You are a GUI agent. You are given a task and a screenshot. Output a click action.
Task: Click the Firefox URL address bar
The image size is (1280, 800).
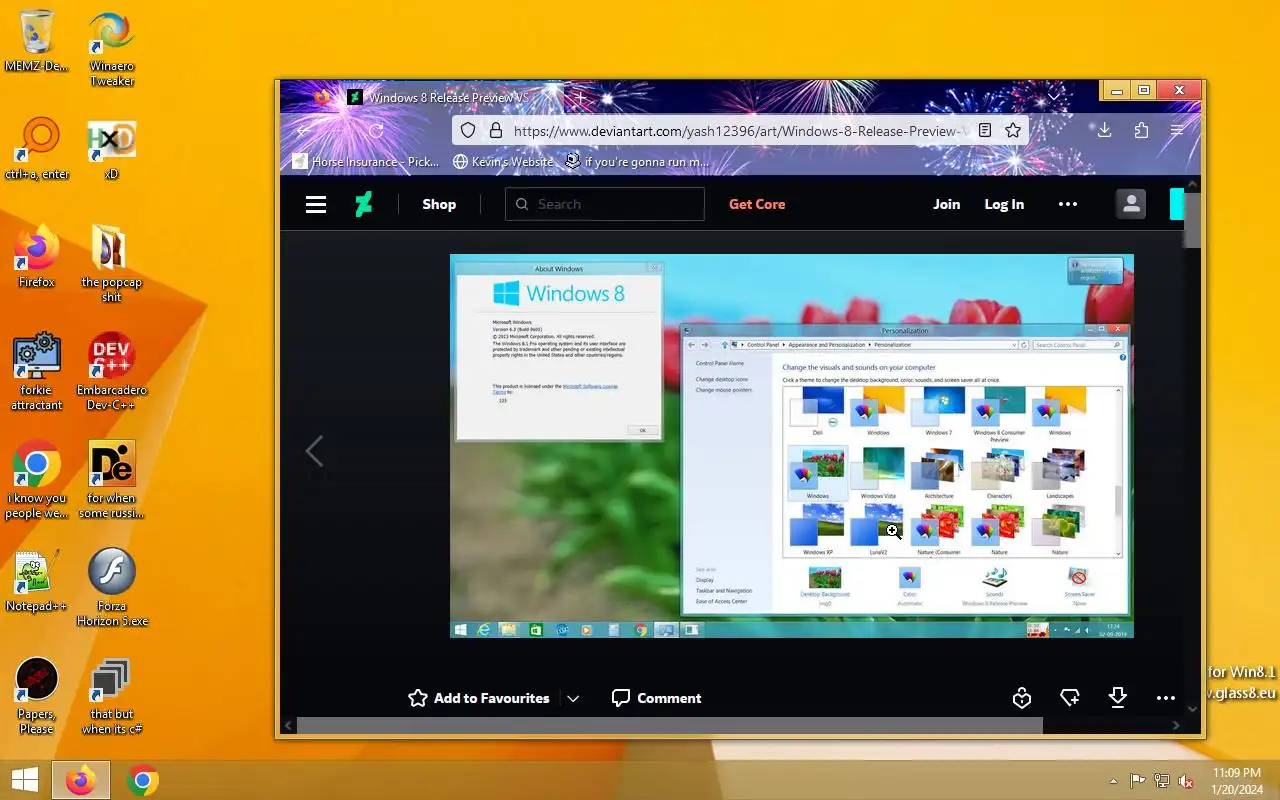click(x=739, y=131)
